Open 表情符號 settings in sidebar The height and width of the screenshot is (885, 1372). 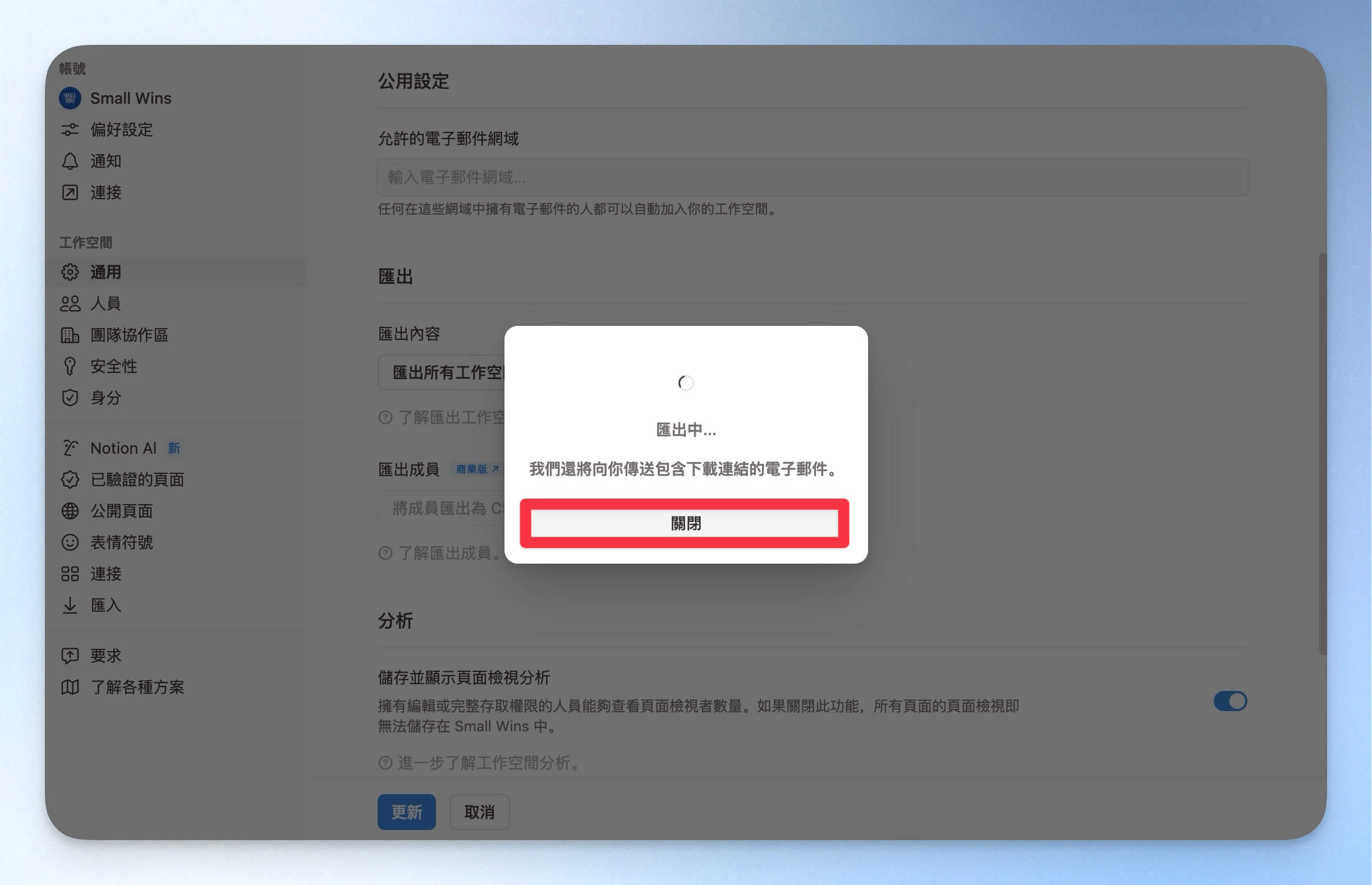click(121, 542)
